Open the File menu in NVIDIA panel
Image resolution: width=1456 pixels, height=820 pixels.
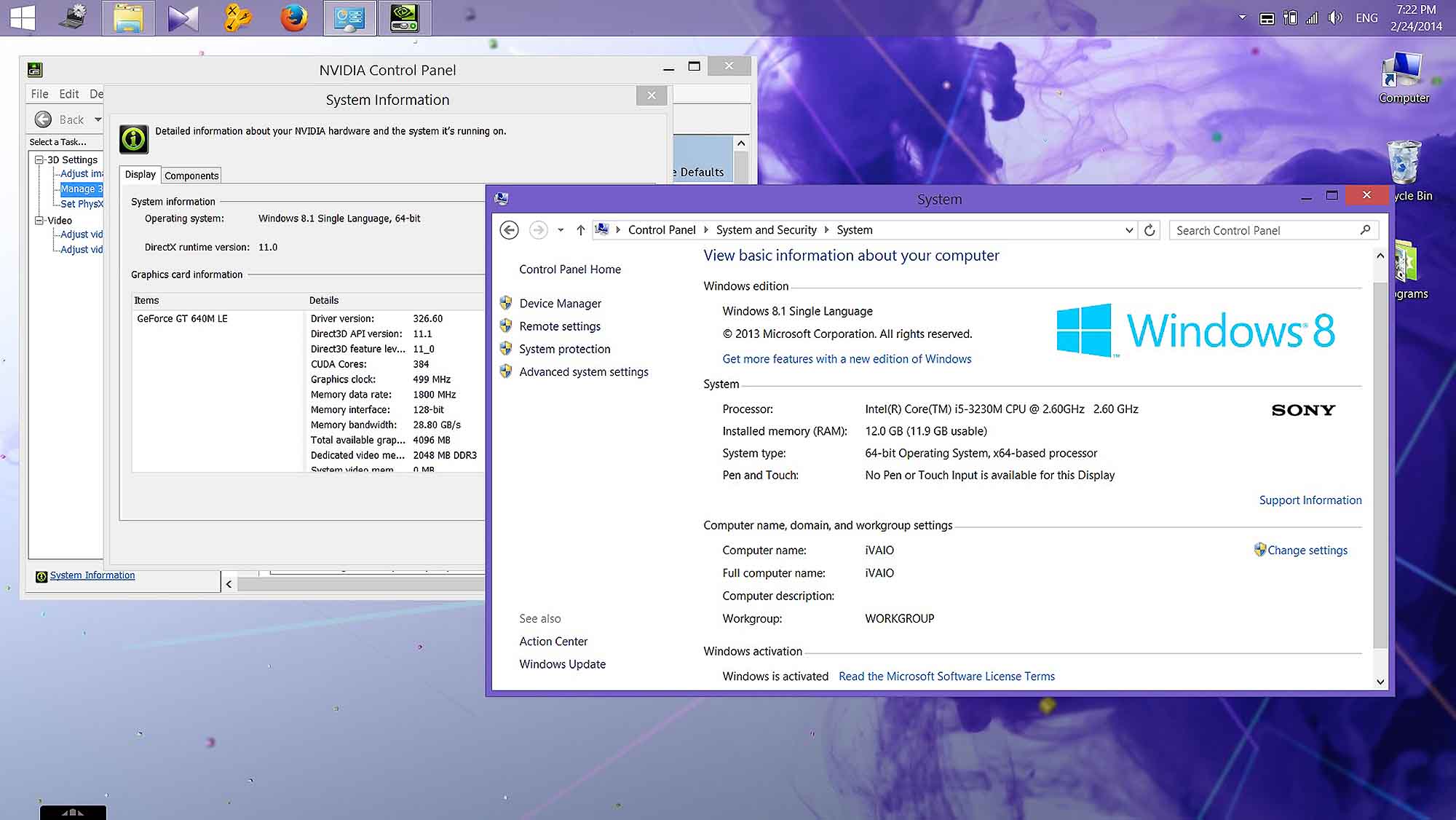(x=39, y=94)
